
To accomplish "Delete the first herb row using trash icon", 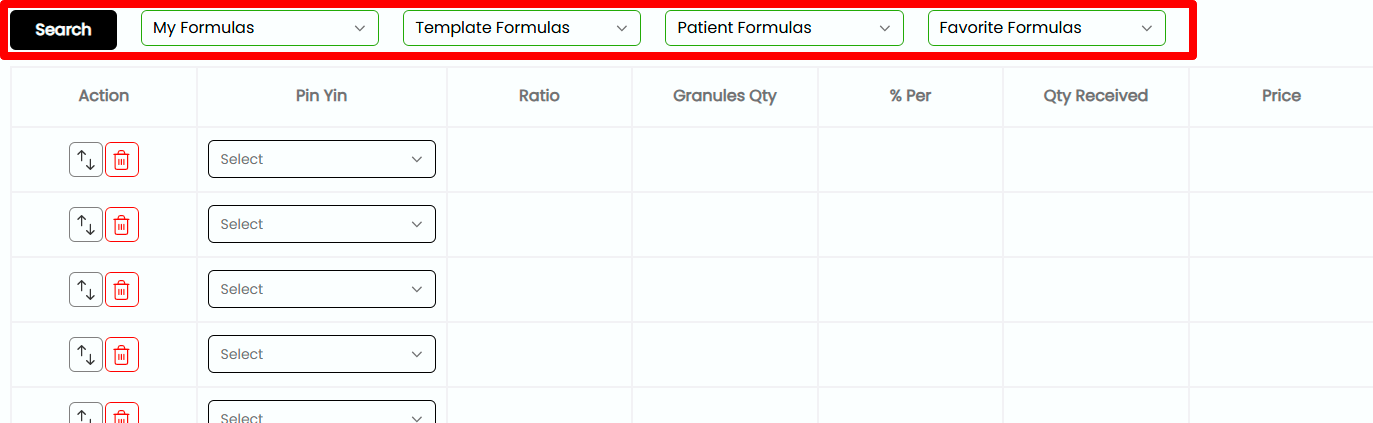I will [122, 160].
